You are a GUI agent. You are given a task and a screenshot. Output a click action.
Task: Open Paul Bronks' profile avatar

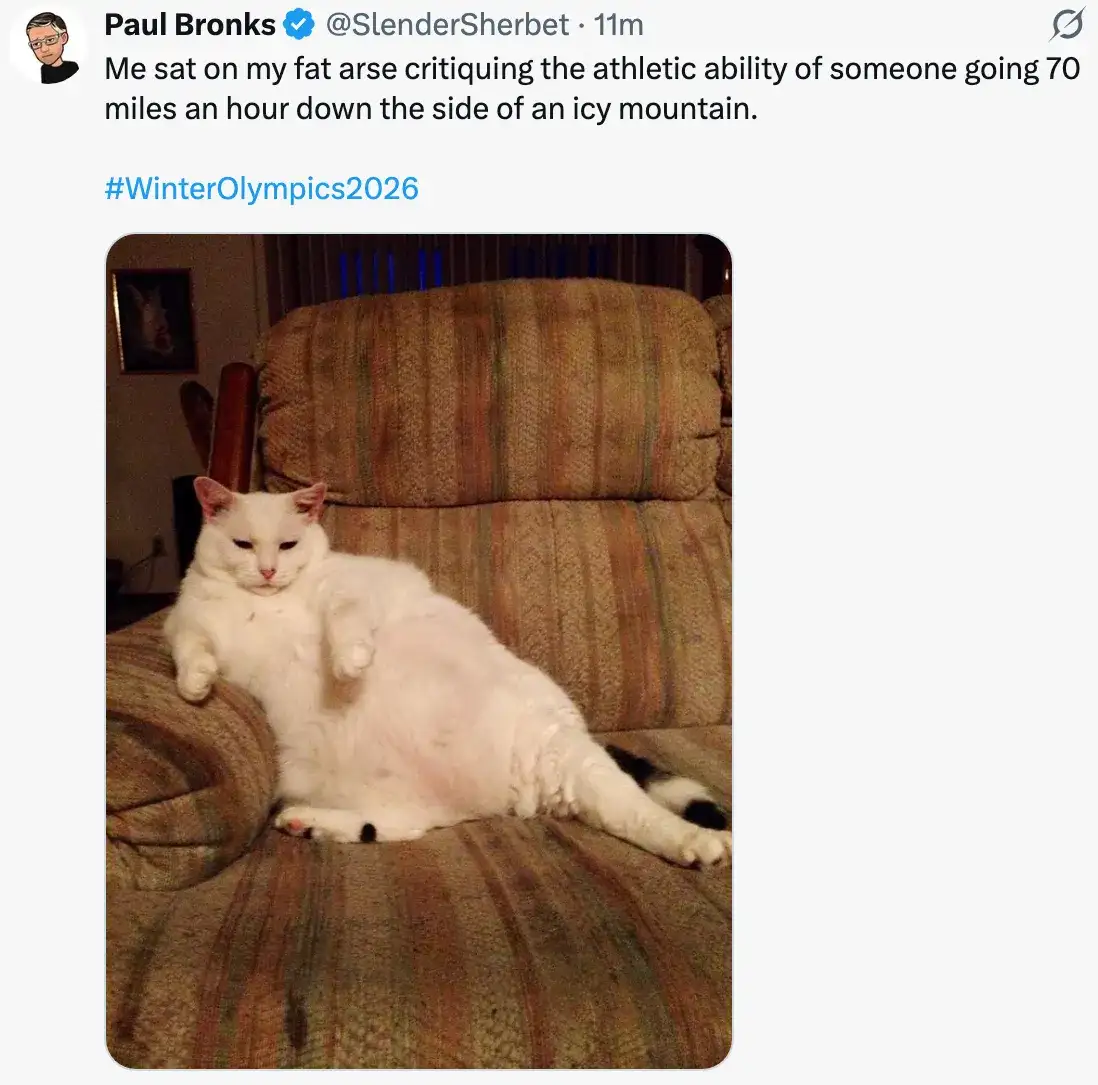[48, 47]
